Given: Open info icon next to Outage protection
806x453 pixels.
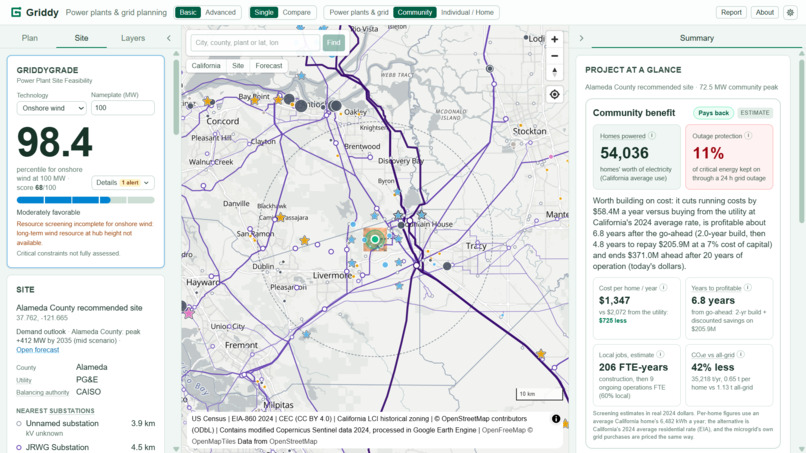Looking at the screenshot, I should click(x=748, y=136).
